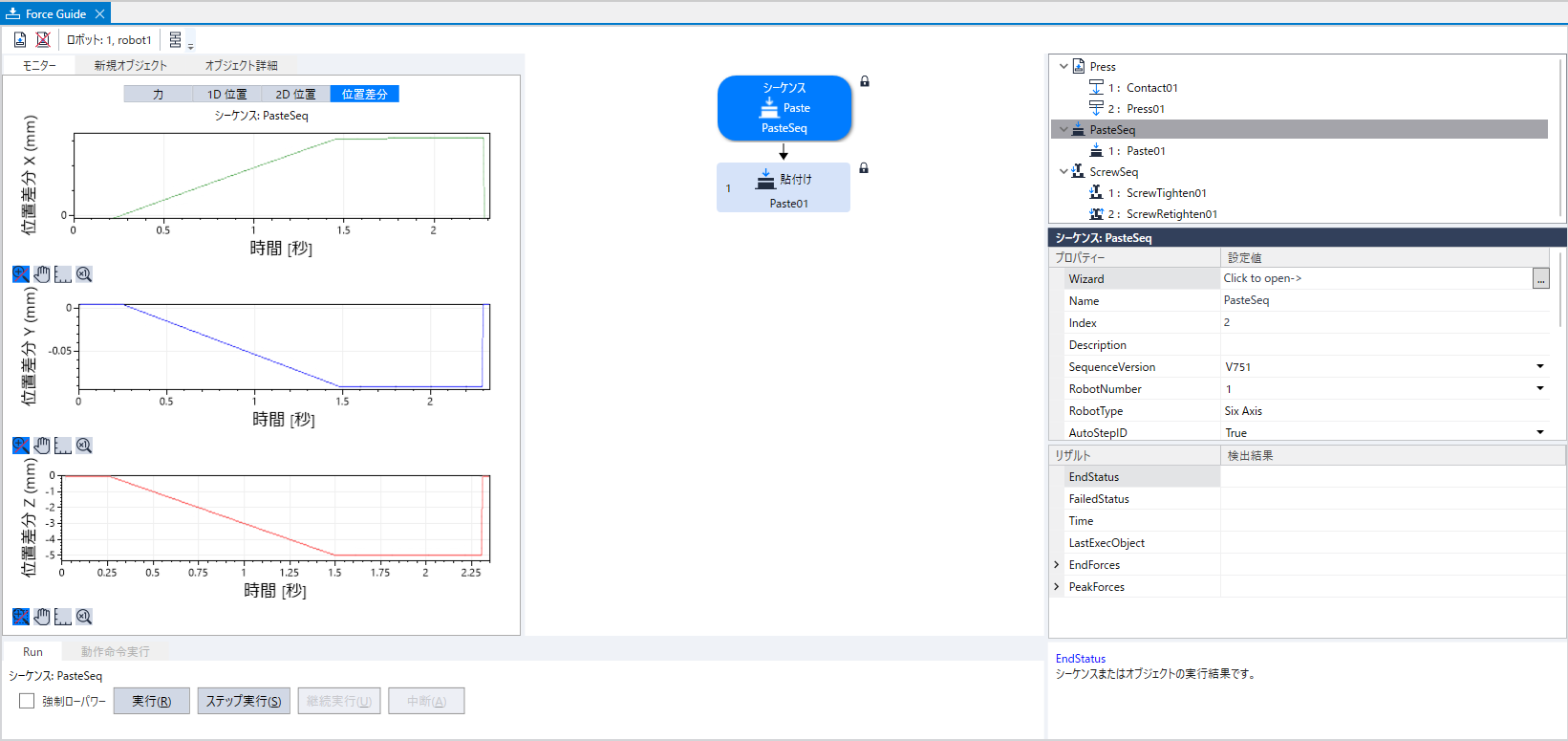The height and width of the screenshot is (741, 1568).
Task: Select ScrewTighten01 in the sequence tree
Action: coord(1166,193)
